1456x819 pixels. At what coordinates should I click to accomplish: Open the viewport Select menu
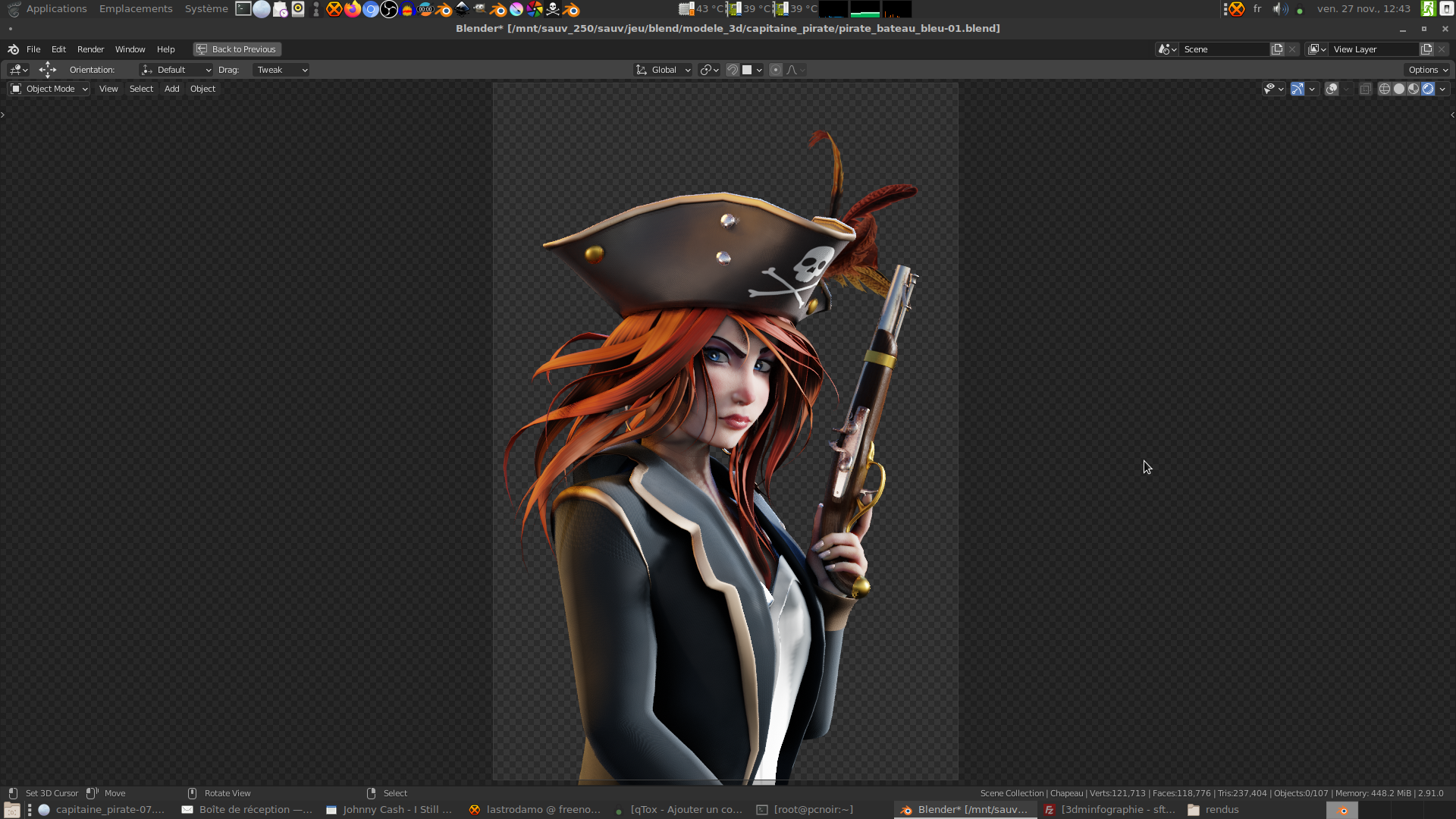coord(141,89)
